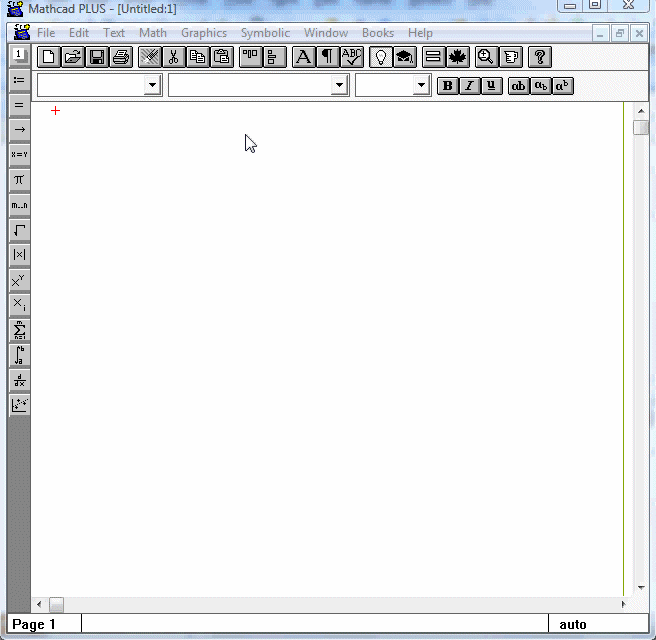Click the Greek pi palette button
Screen dimensions: 656x640
click(x=19, y=180)
